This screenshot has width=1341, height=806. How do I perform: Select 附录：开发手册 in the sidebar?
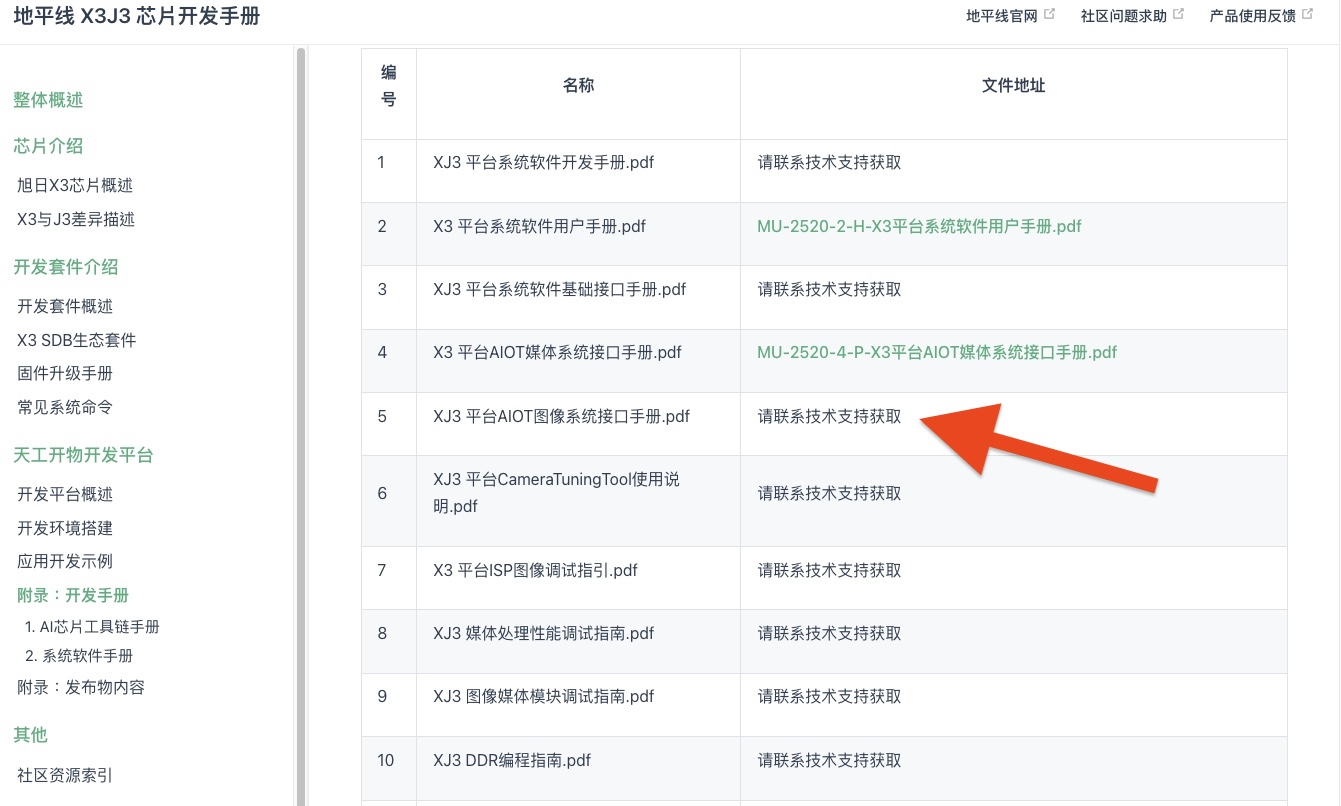[x=73, y=595]
